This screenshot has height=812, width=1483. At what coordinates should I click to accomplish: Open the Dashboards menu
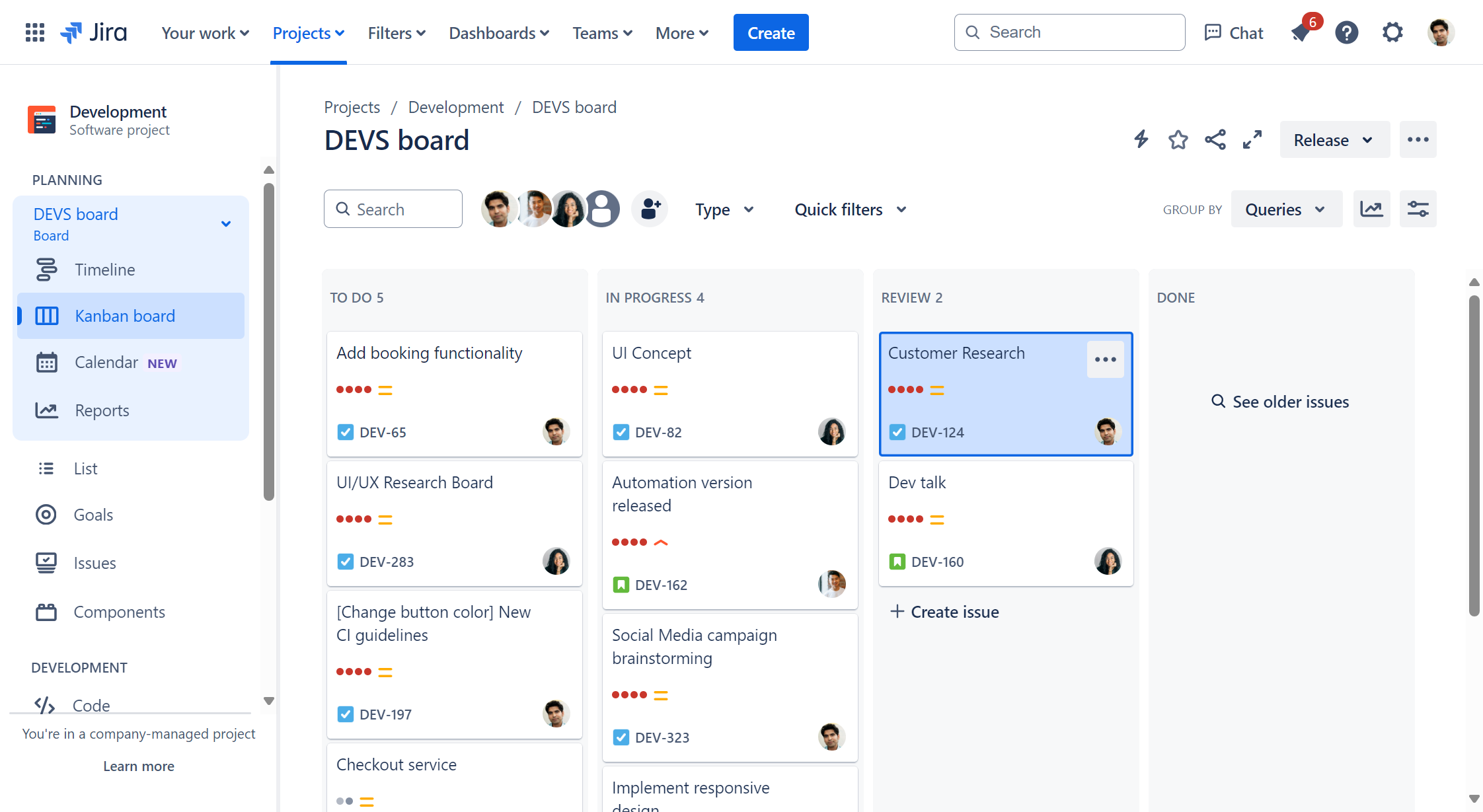[x=498, y=33]
